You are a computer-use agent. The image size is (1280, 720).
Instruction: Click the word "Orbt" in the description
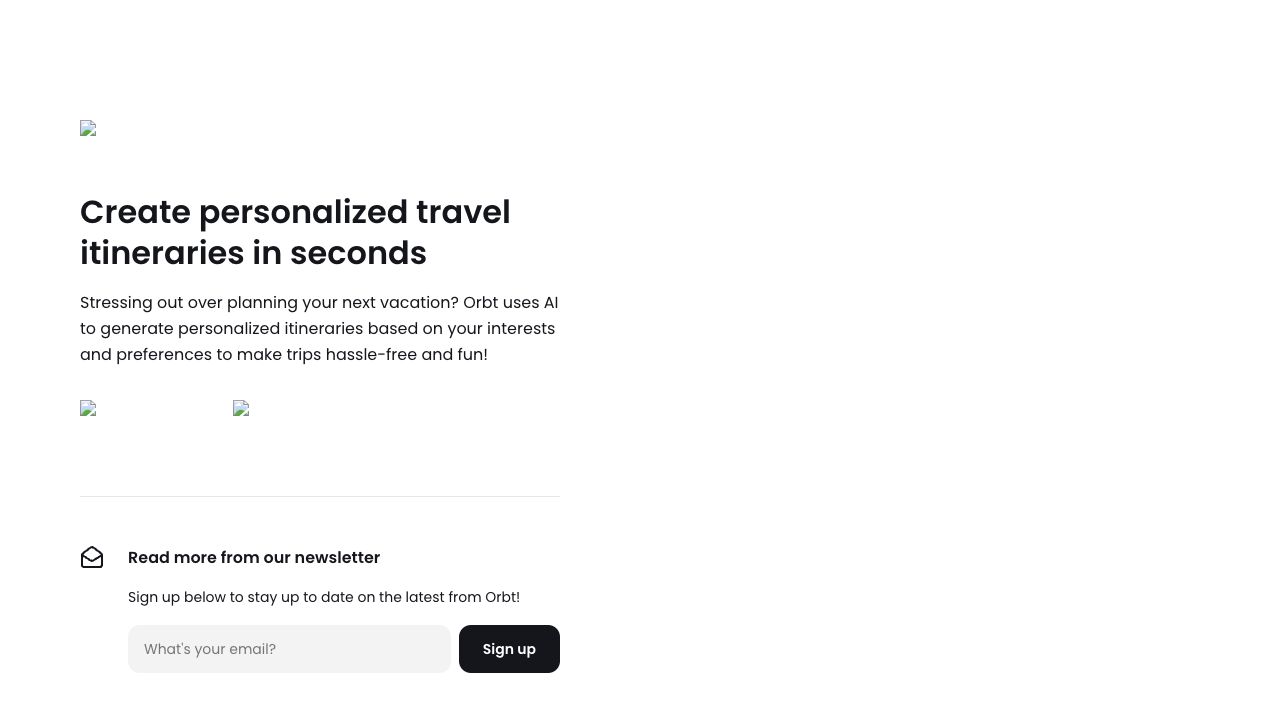coord(480,302)
